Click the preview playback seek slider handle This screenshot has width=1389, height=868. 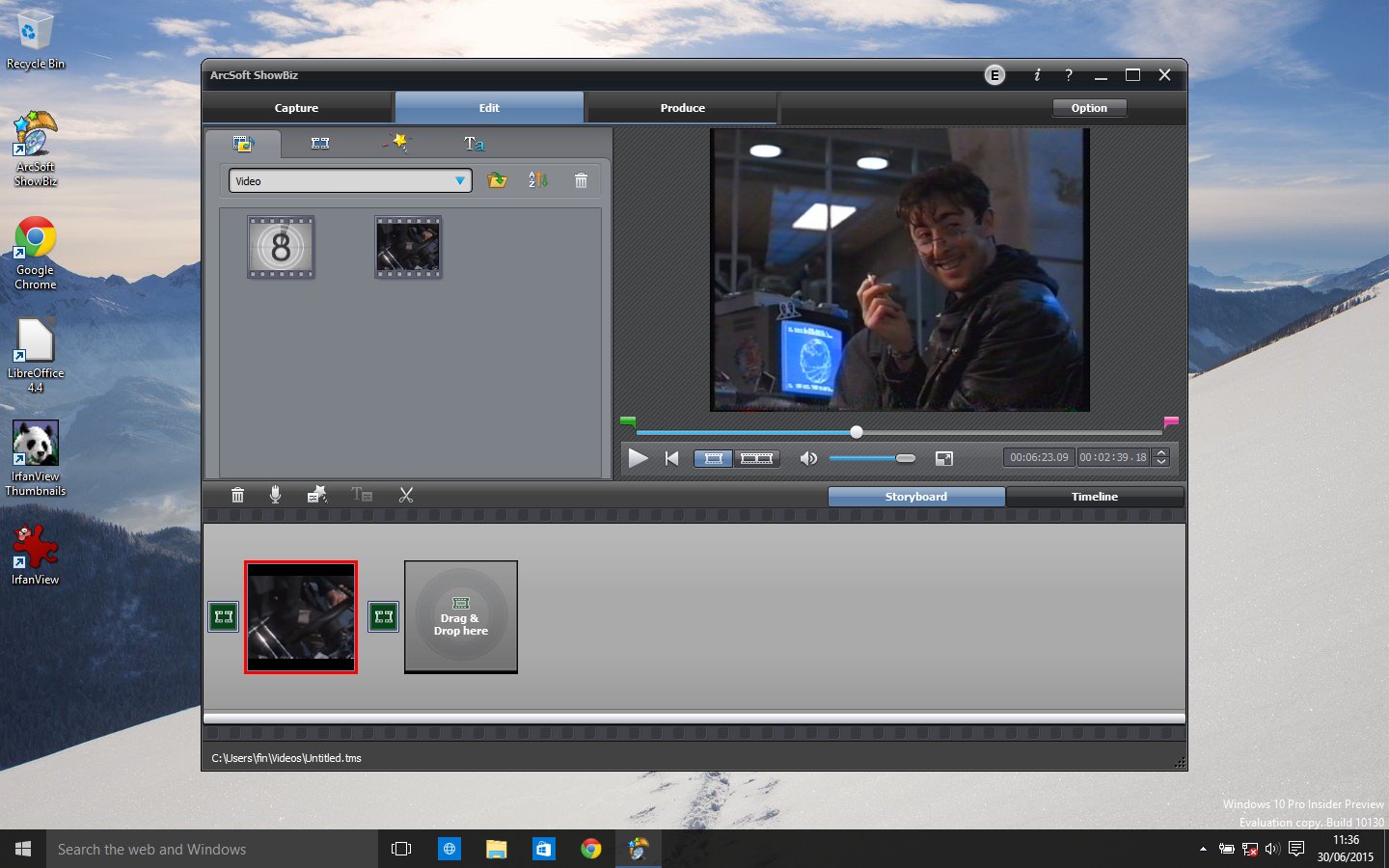pos(857,432)
